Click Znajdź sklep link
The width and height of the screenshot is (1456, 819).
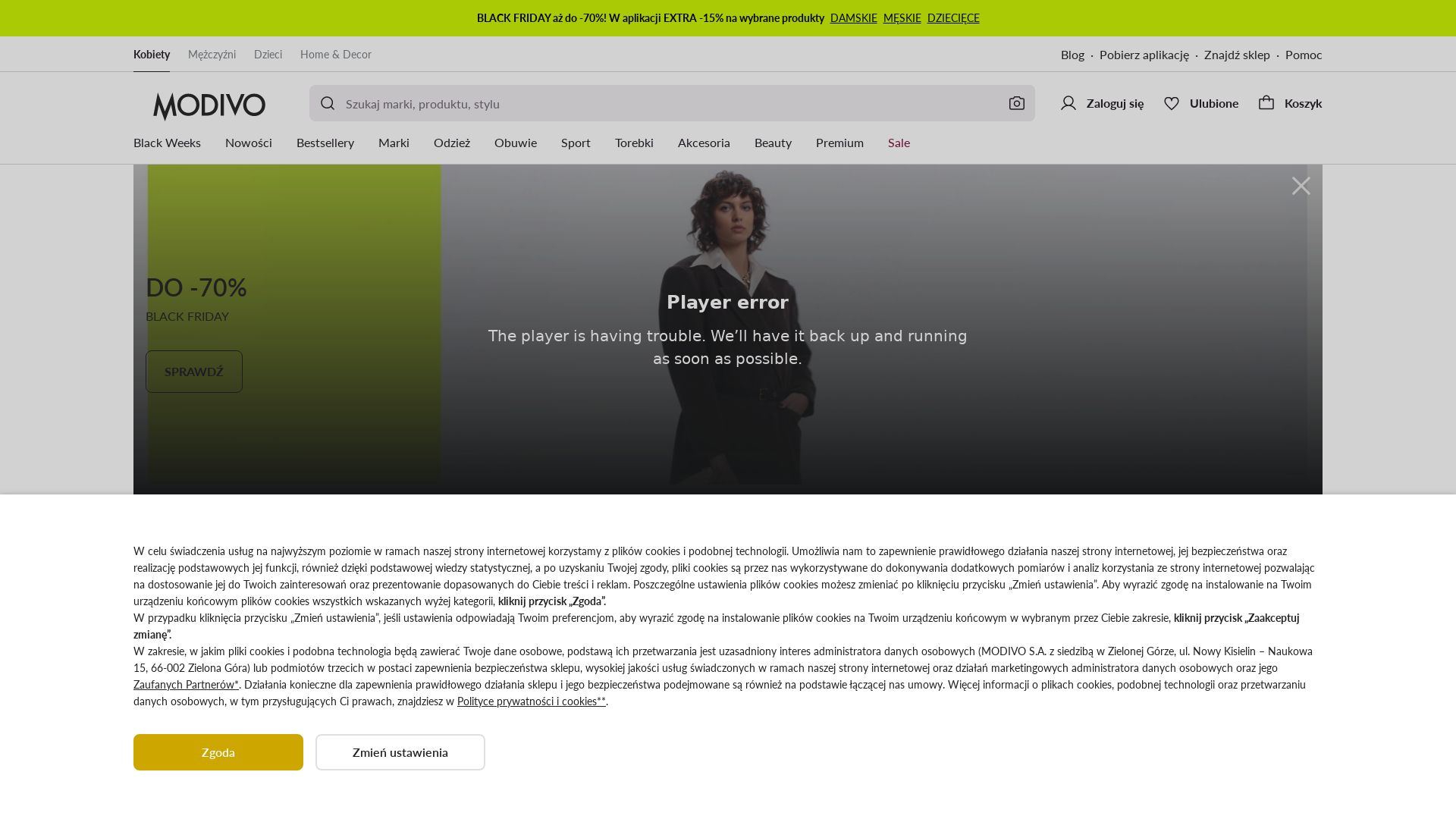click(1237, 55)
